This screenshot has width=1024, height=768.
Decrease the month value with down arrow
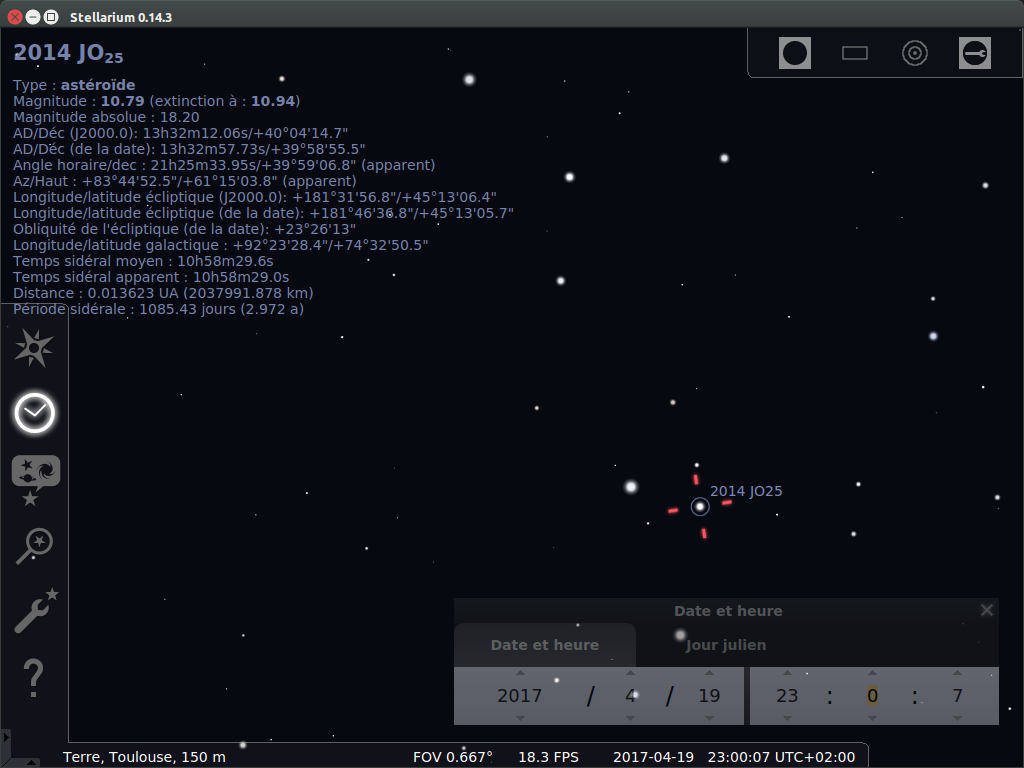pyautogui.click(x=630, y=717)
